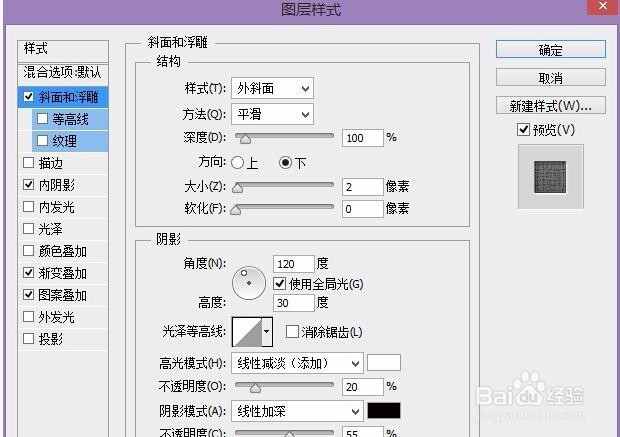Click the 大小 value field showing 2
Screen dimensions: 620x437
[x=363, y=187]
